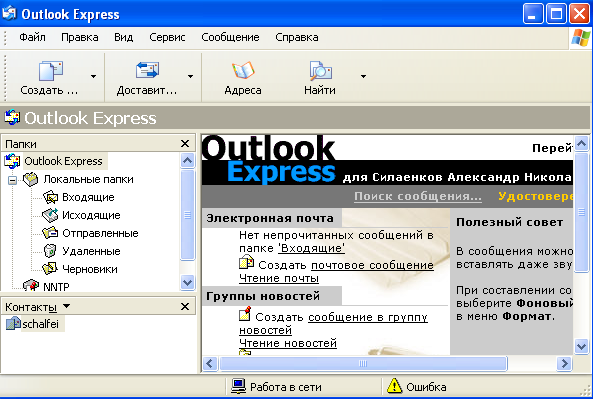
Task: Click the Доставить (send/receive) toolbar icon
Action: coord(147,70)
